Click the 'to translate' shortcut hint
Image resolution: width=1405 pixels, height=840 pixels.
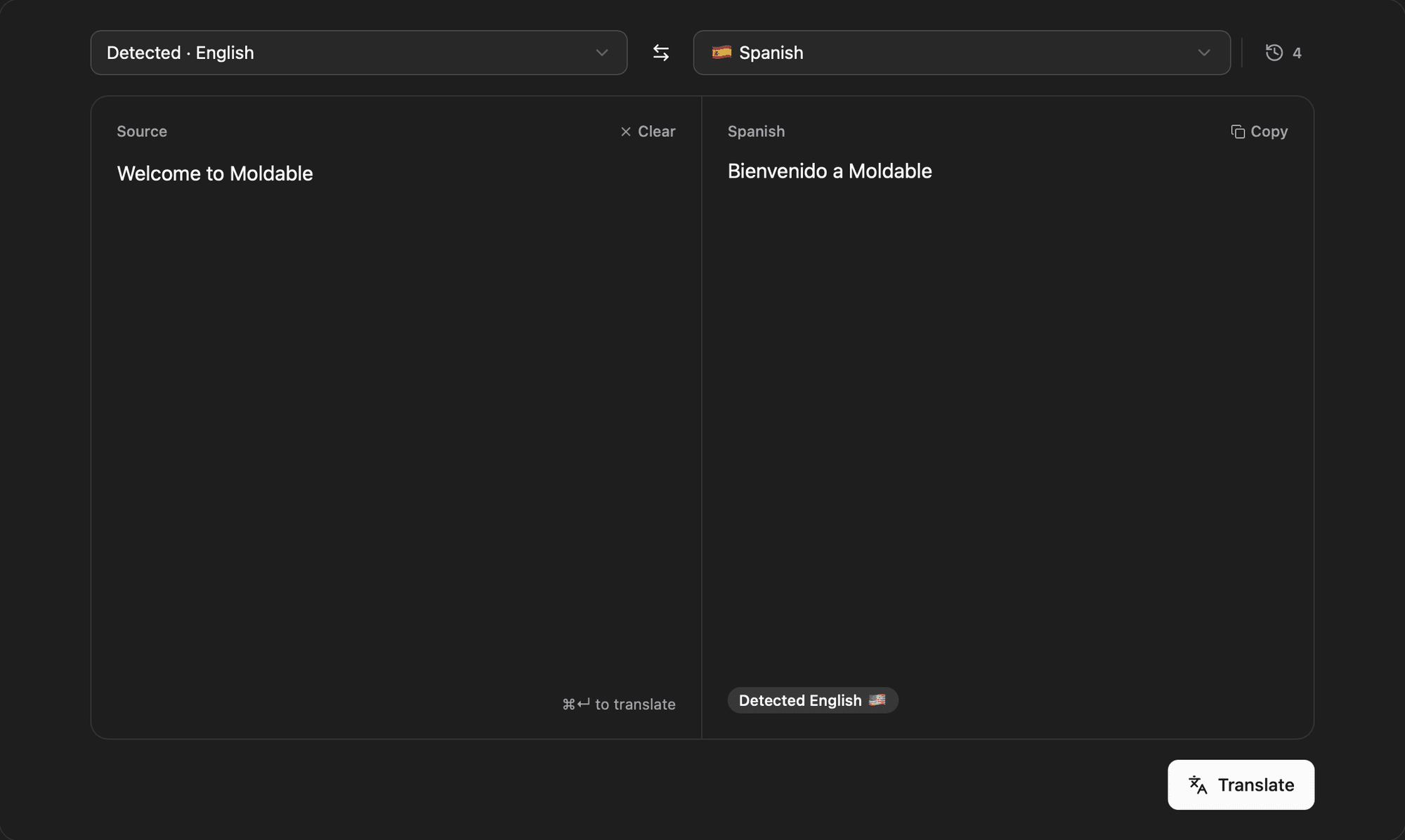pos(619,704)
